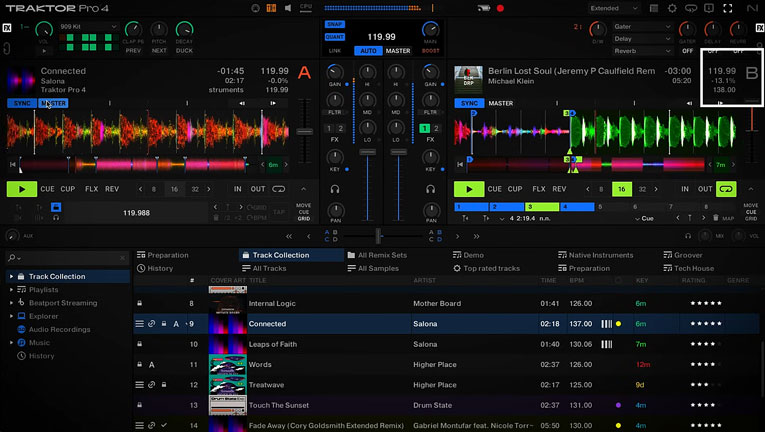Screen dimensions: 765x432
Task: Click Deck B delete cue trash icon
Action: 716,218
